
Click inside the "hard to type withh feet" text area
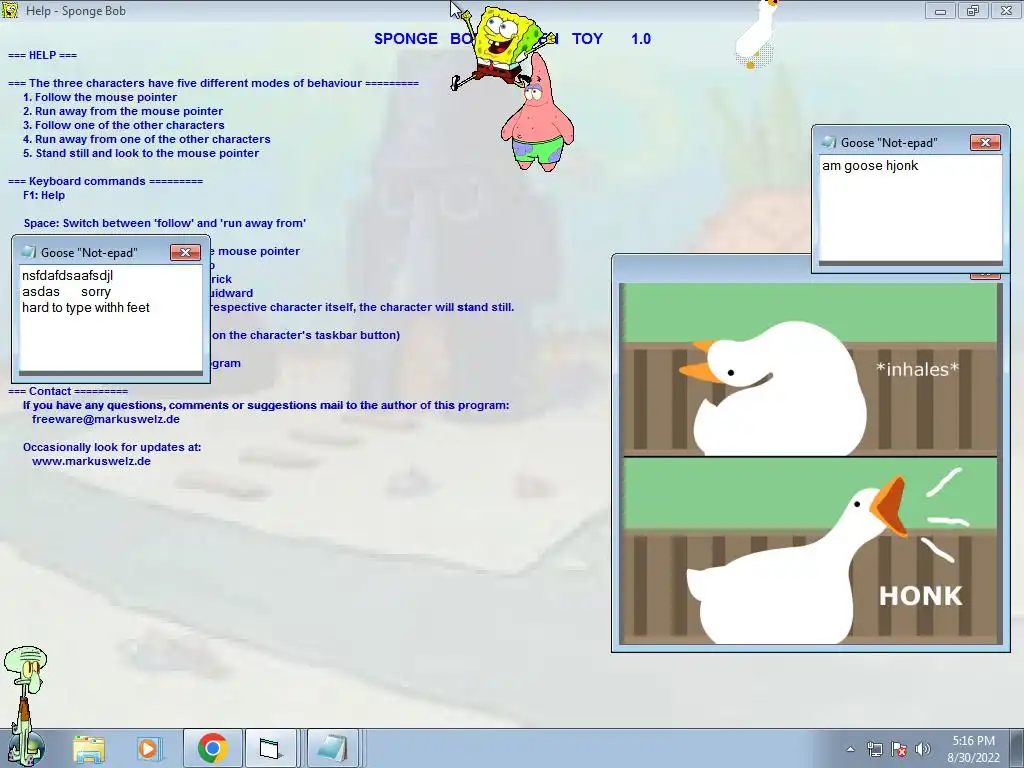click(110, 318)
